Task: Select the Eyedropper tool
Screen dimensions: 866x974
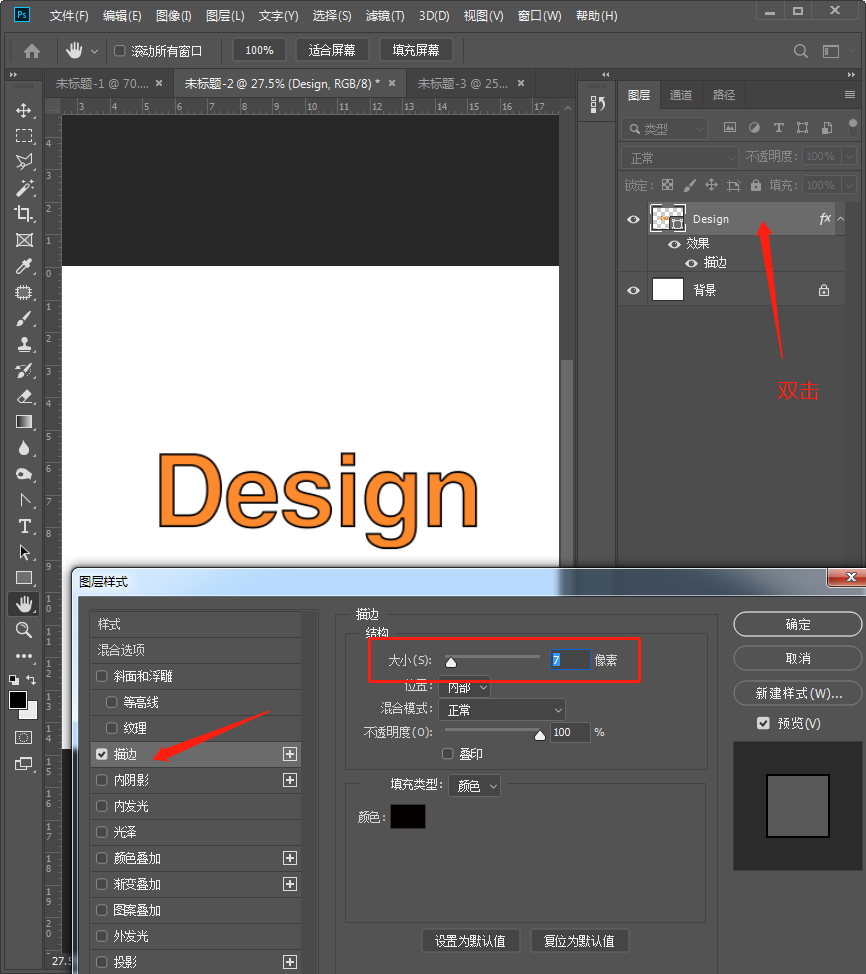Action: coord(24,266)
